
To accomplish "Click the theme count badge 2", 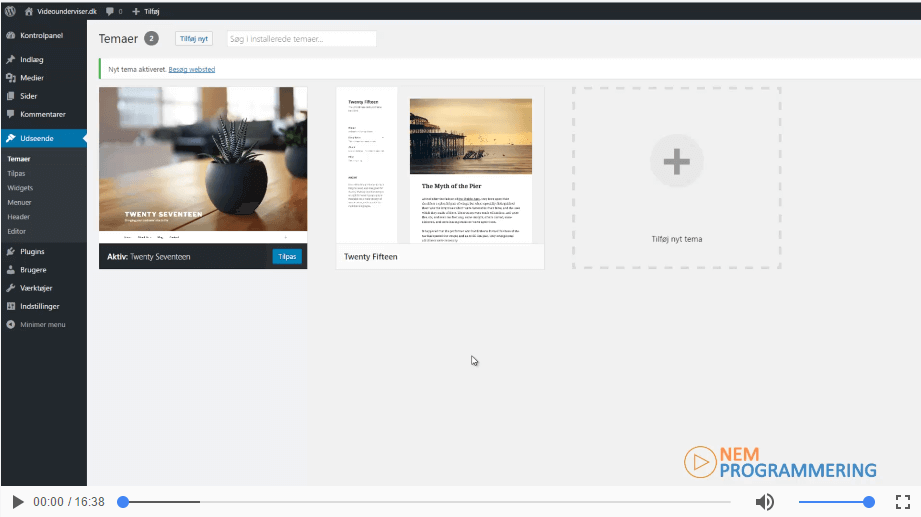I will tap(151, 39).
